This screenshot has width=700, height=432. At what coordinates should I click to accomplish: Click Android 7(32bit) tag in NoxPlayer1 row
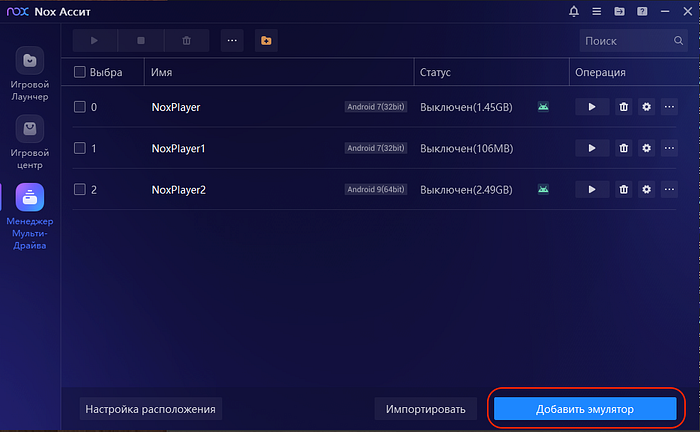(x=375, y=148)
